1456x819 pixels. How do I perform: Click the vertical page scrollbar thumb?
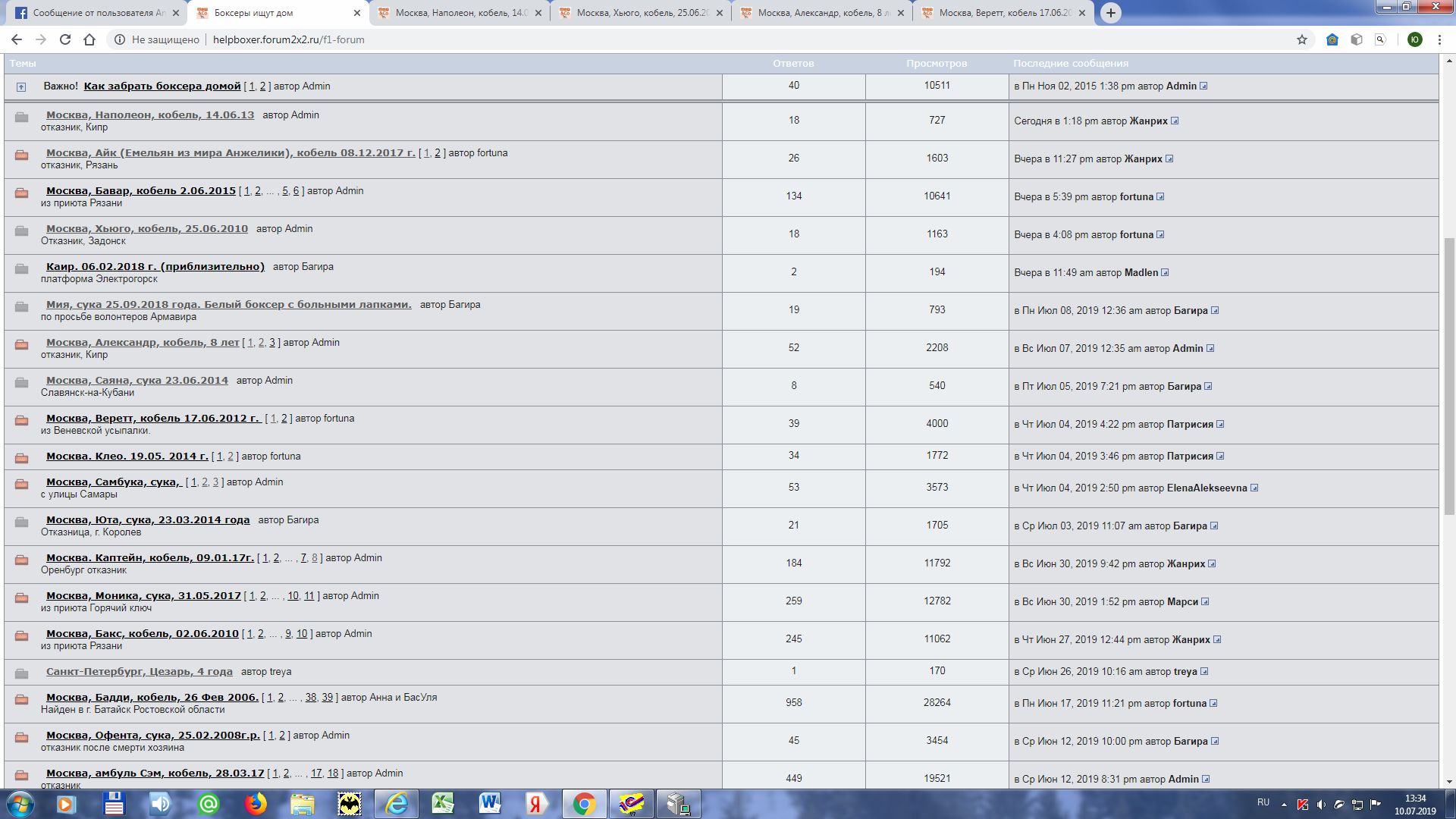pyautogui.click(x=1449, y=375)
